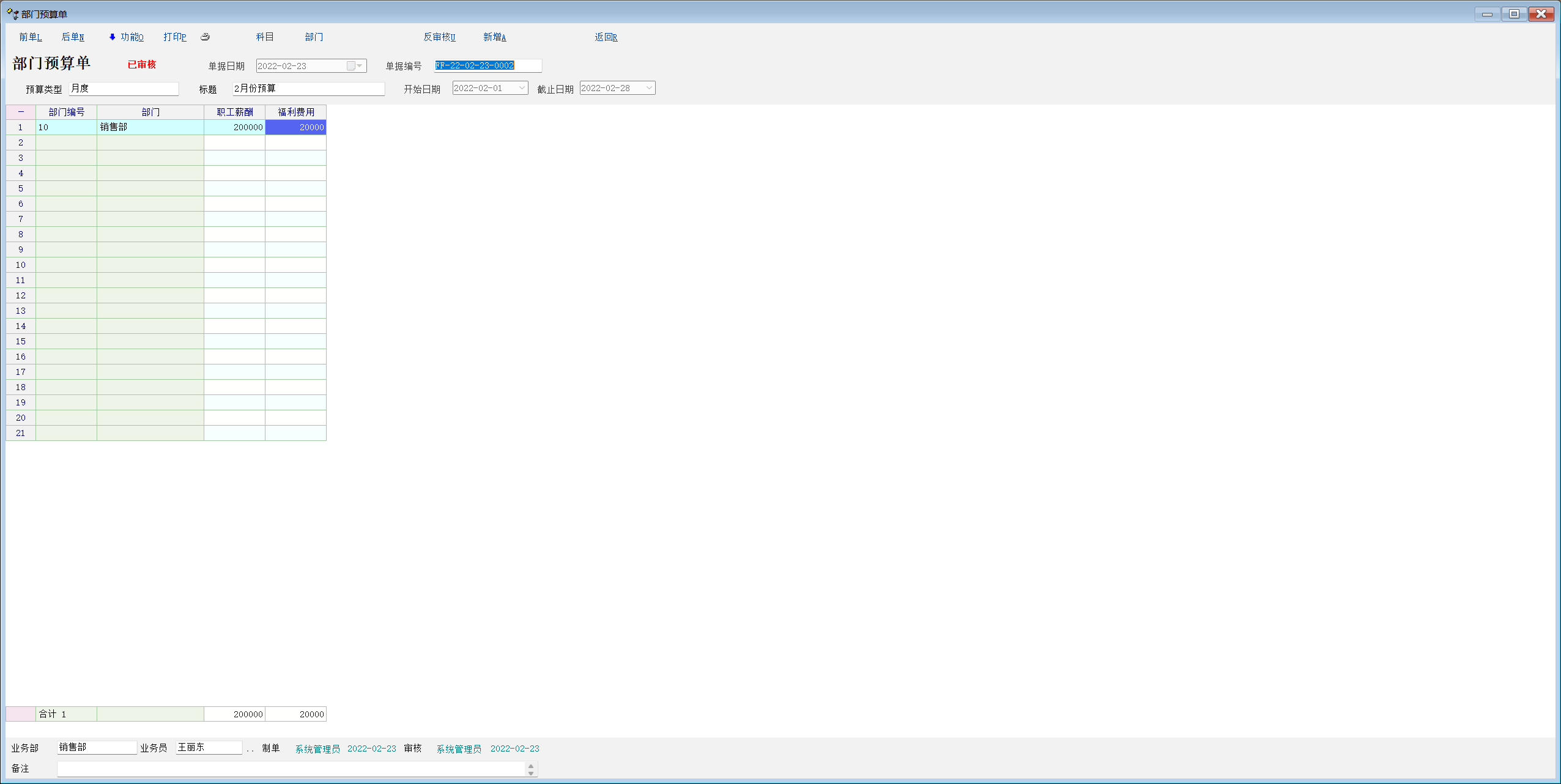This screenshot has height=784, width=1561.
Task: Click the printer icon in toolbar
Action: pyautogui.click(x=206, y=37)
